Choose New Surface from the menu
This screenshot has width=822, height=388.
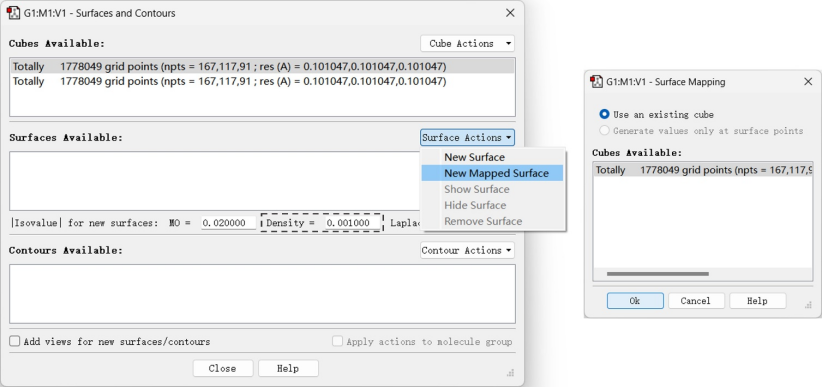click(x=474, y=157)
